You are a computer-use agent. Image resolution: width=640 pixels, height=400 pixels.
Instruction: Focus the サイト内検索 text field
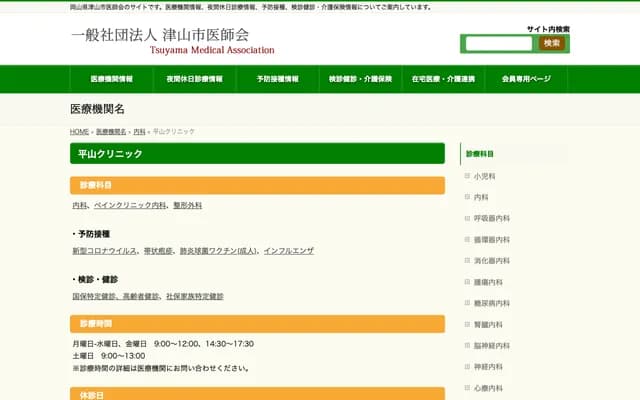[x=499, y=43]
